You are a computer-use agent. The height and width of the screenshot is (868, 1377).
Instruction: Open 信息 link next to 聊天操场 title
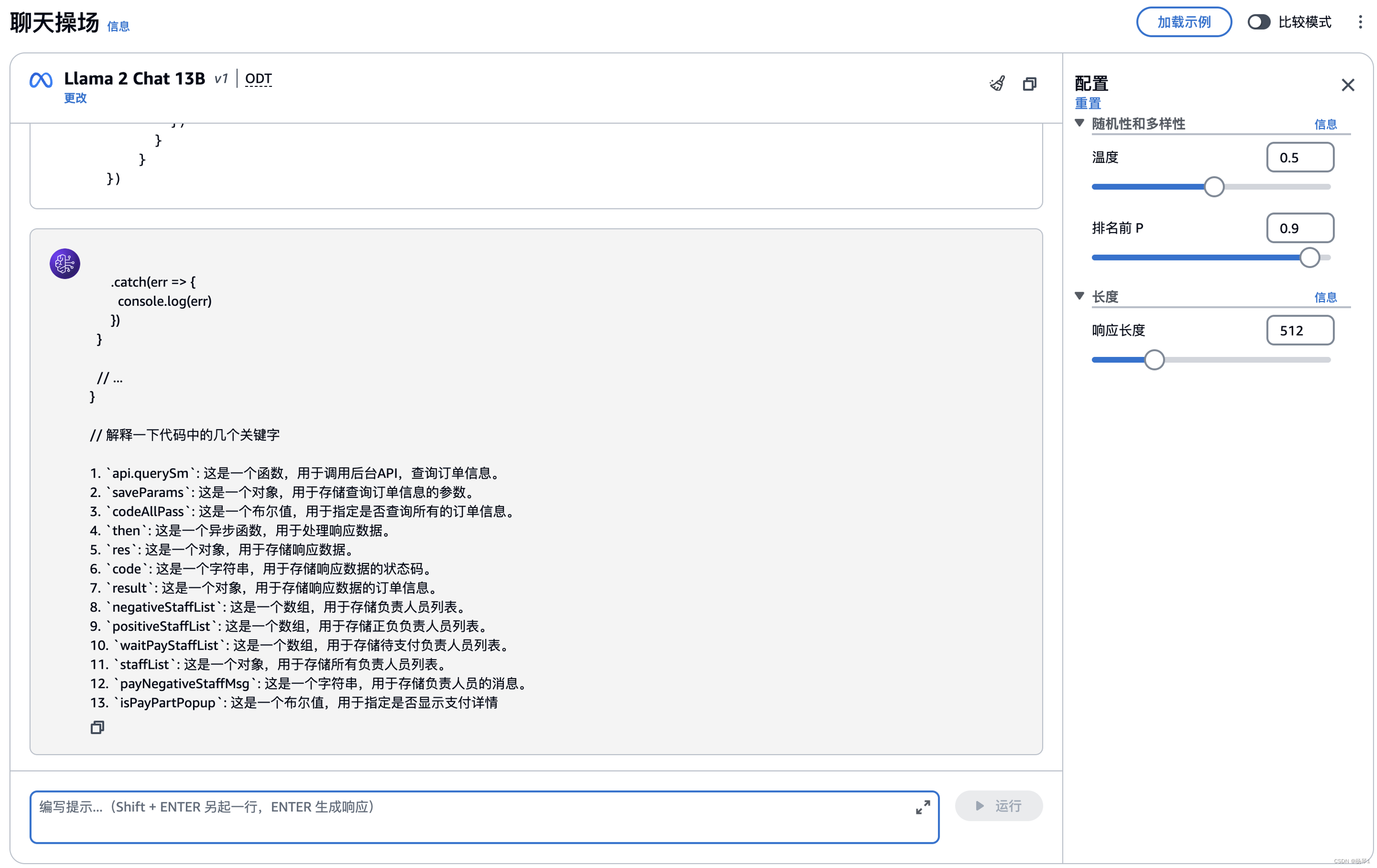pyautogui.click(x=119, y=26)
